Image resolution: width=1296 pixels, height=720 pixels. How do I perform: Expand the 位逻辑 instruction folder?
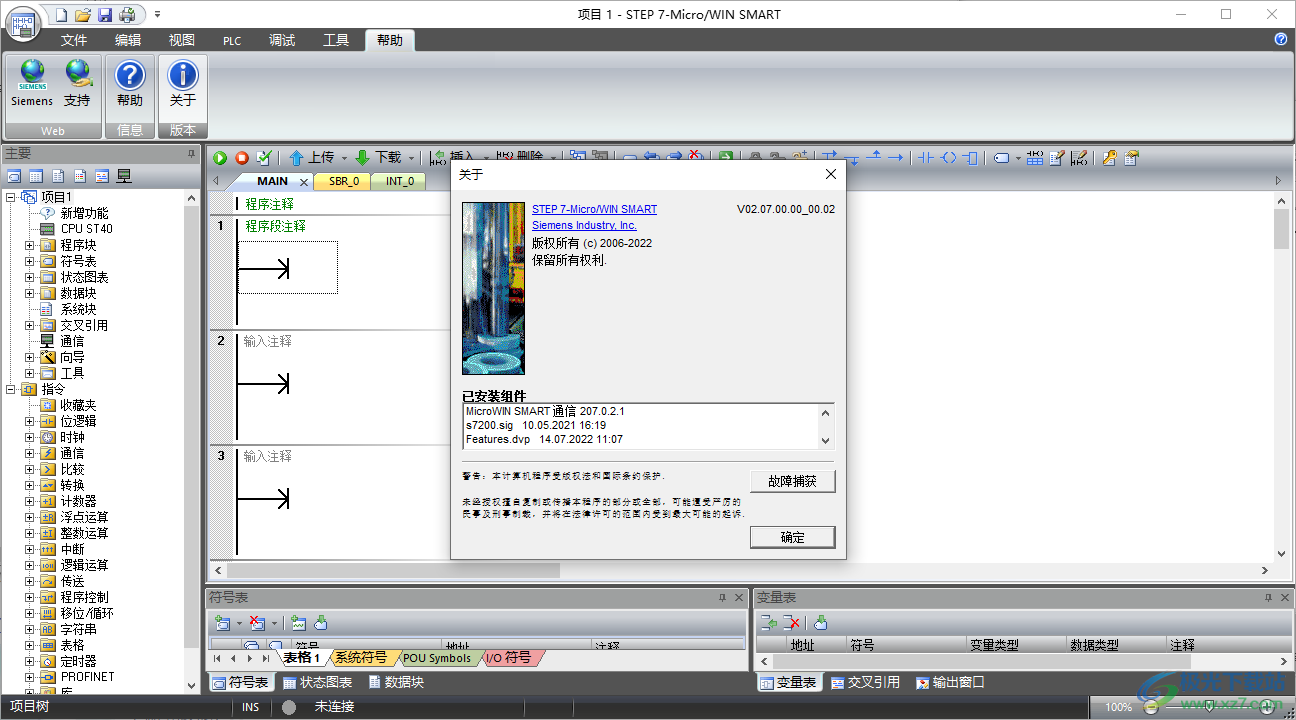point(29,421)
